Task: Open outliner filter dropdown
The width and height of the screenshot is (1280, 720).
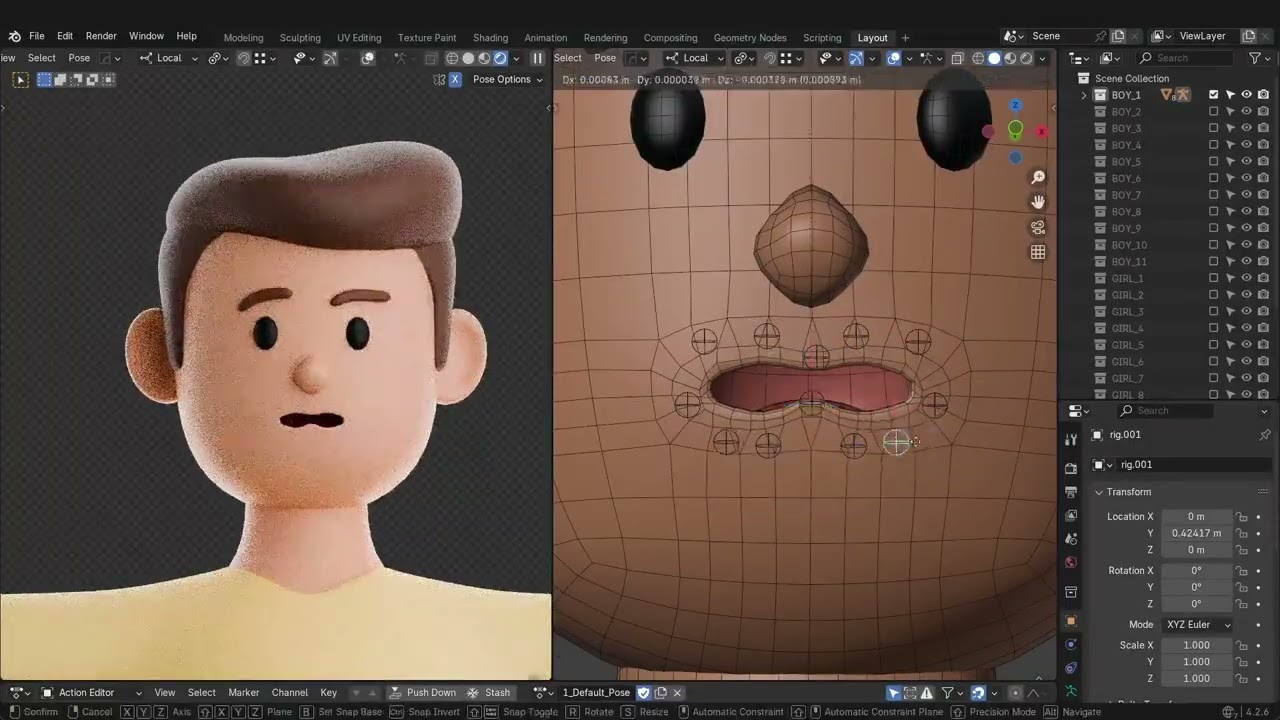Action: tap(1259, 58)
